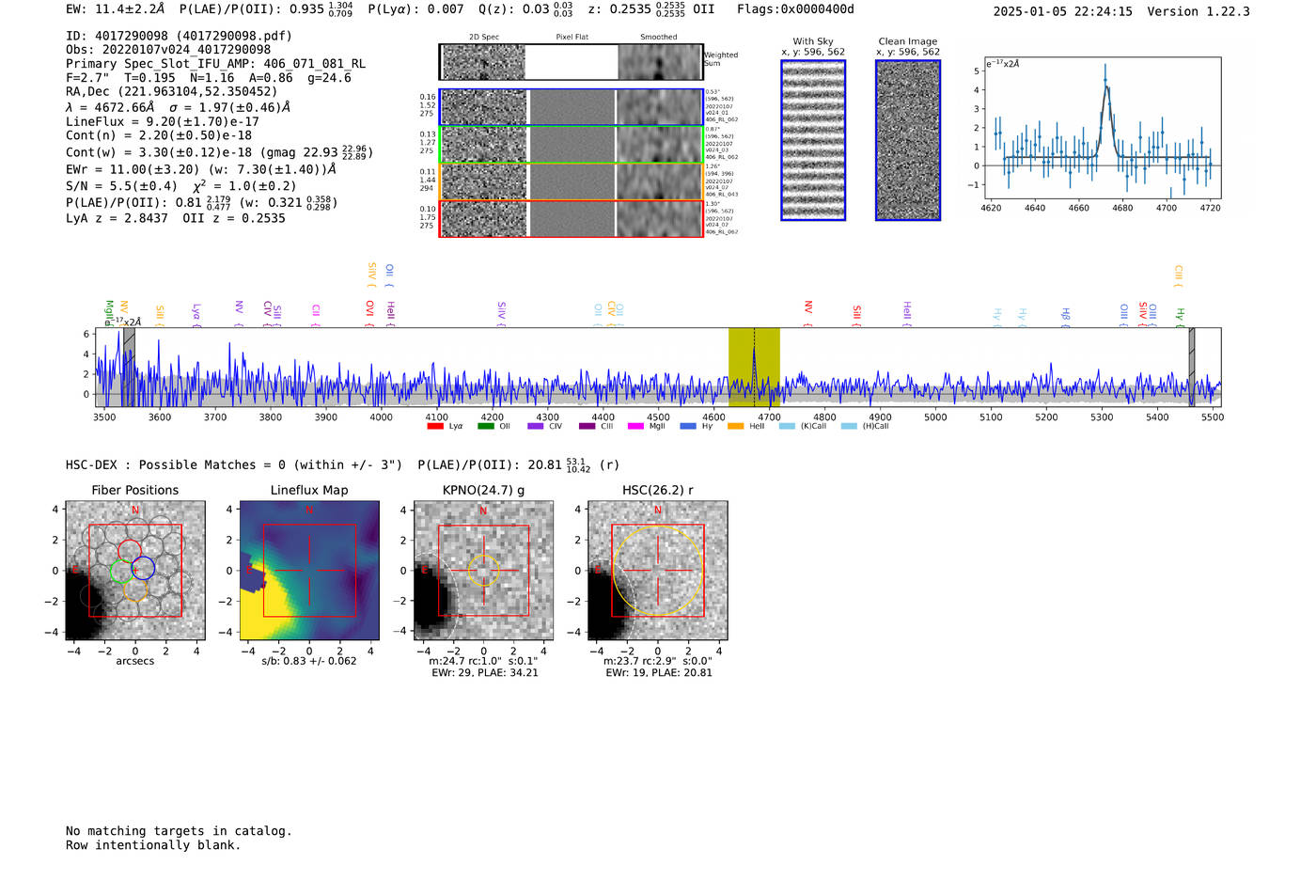1316x896 pixels.
Task: Click the Flags:0x0000400d text
Action: (x=795, y=9)
